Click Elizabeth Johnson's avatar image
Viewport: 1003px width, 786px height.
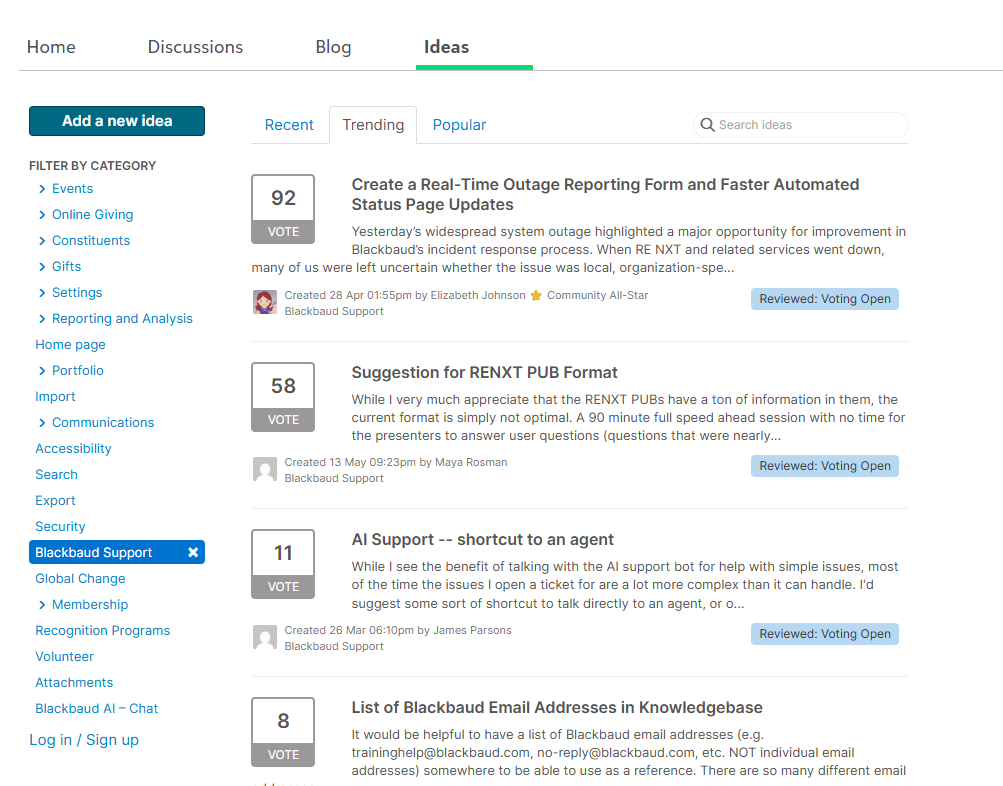pos(265,302)
